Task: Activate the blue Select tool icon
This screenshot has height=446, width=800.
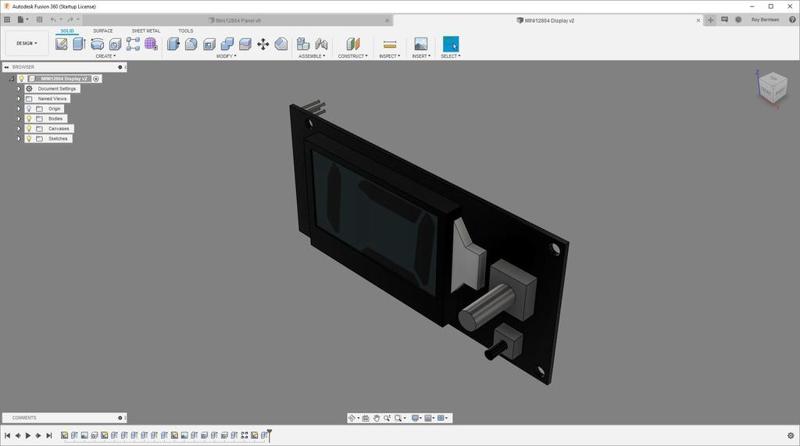Action: pyautogui.click(x=451, y=44)
